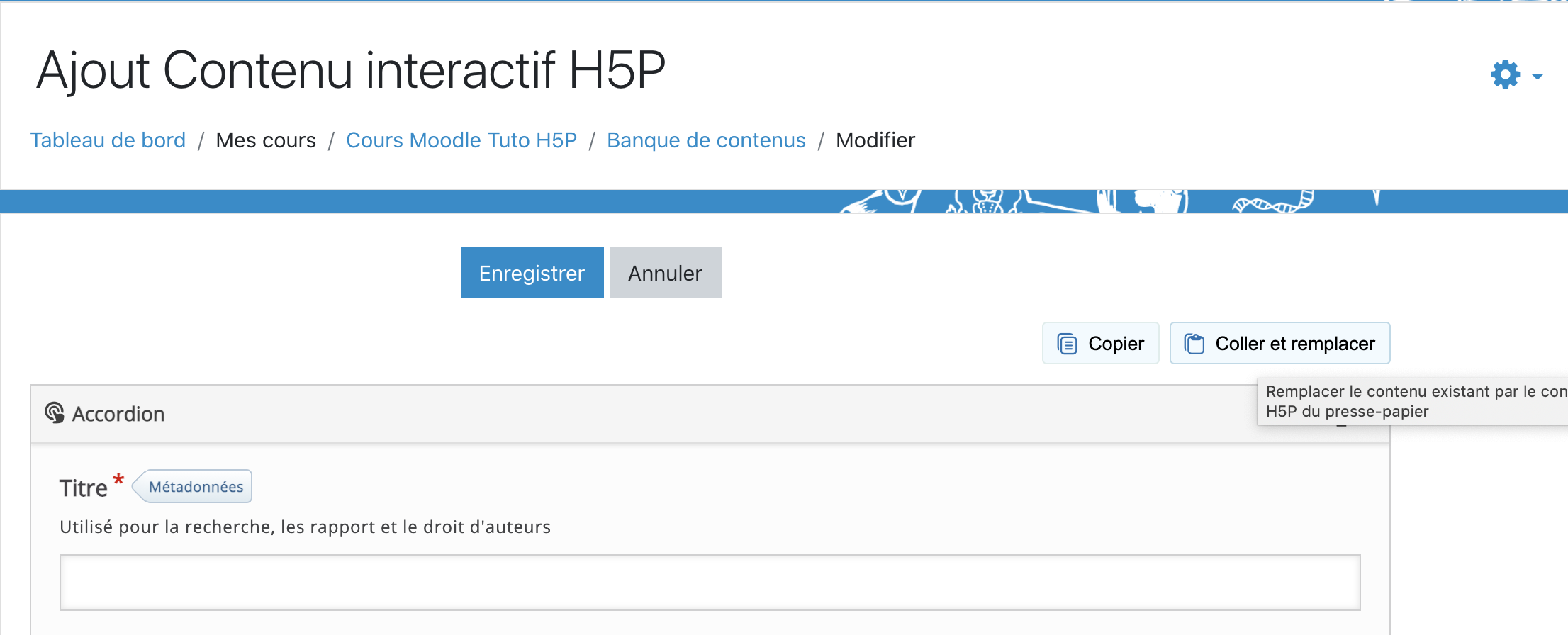This screenshot has height=635, width=1568.
Task: Click the clipboard icon for paste and replace
Action: pyautogui.click(x=1194, y=344)
